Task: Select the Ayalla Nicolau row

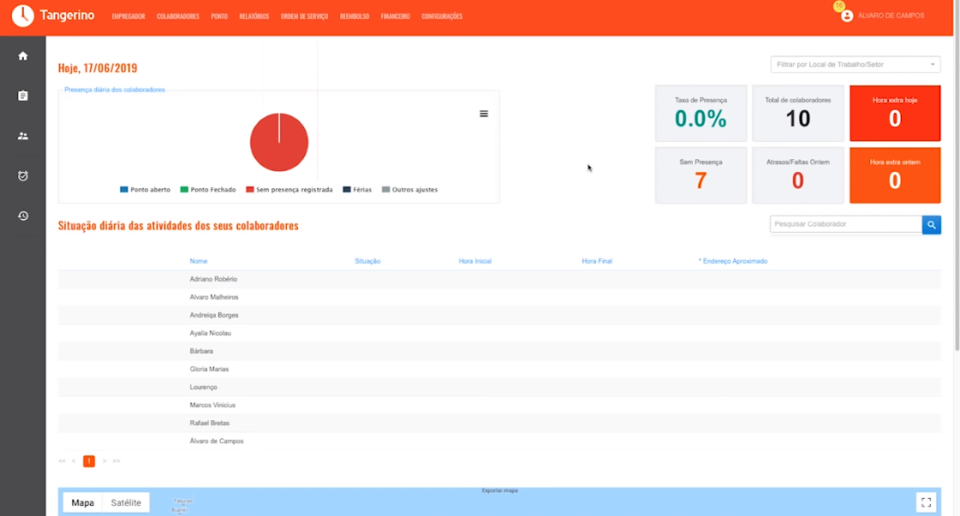Action: tap(500, 333)
